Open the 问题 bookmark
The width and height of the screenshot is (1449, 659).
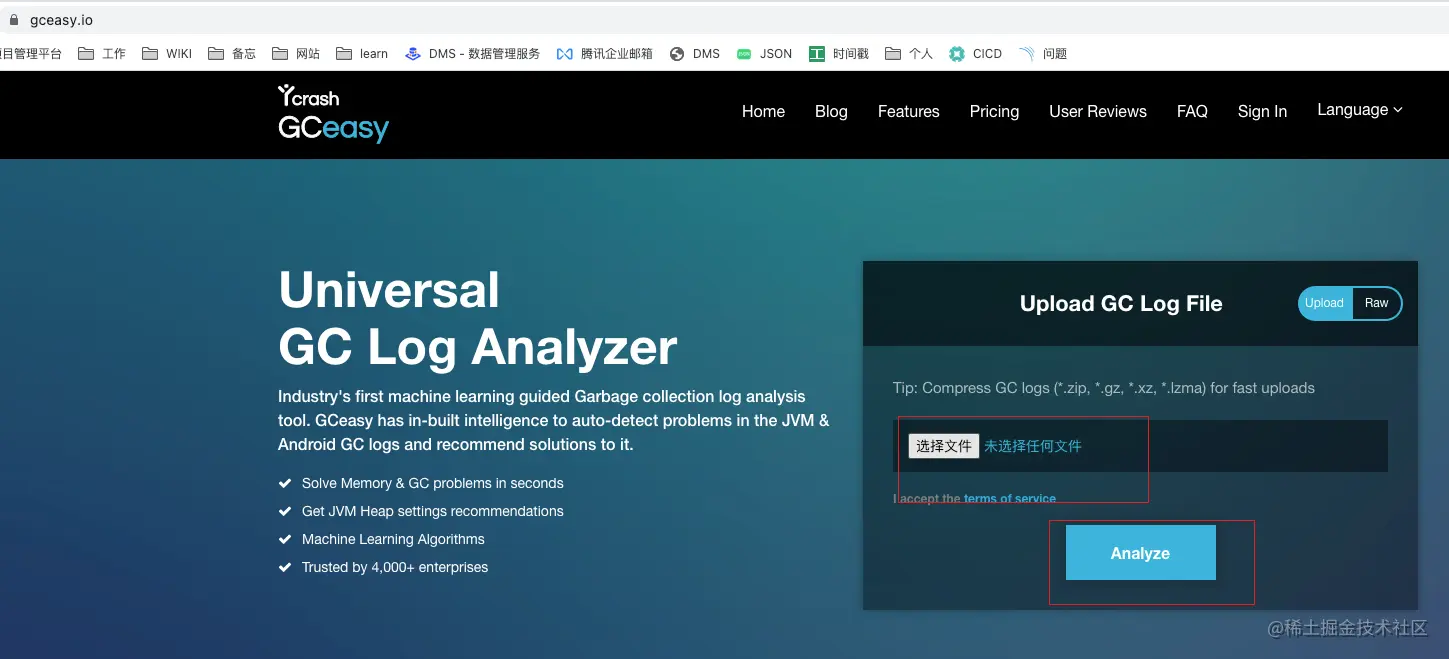(1043, 54)
